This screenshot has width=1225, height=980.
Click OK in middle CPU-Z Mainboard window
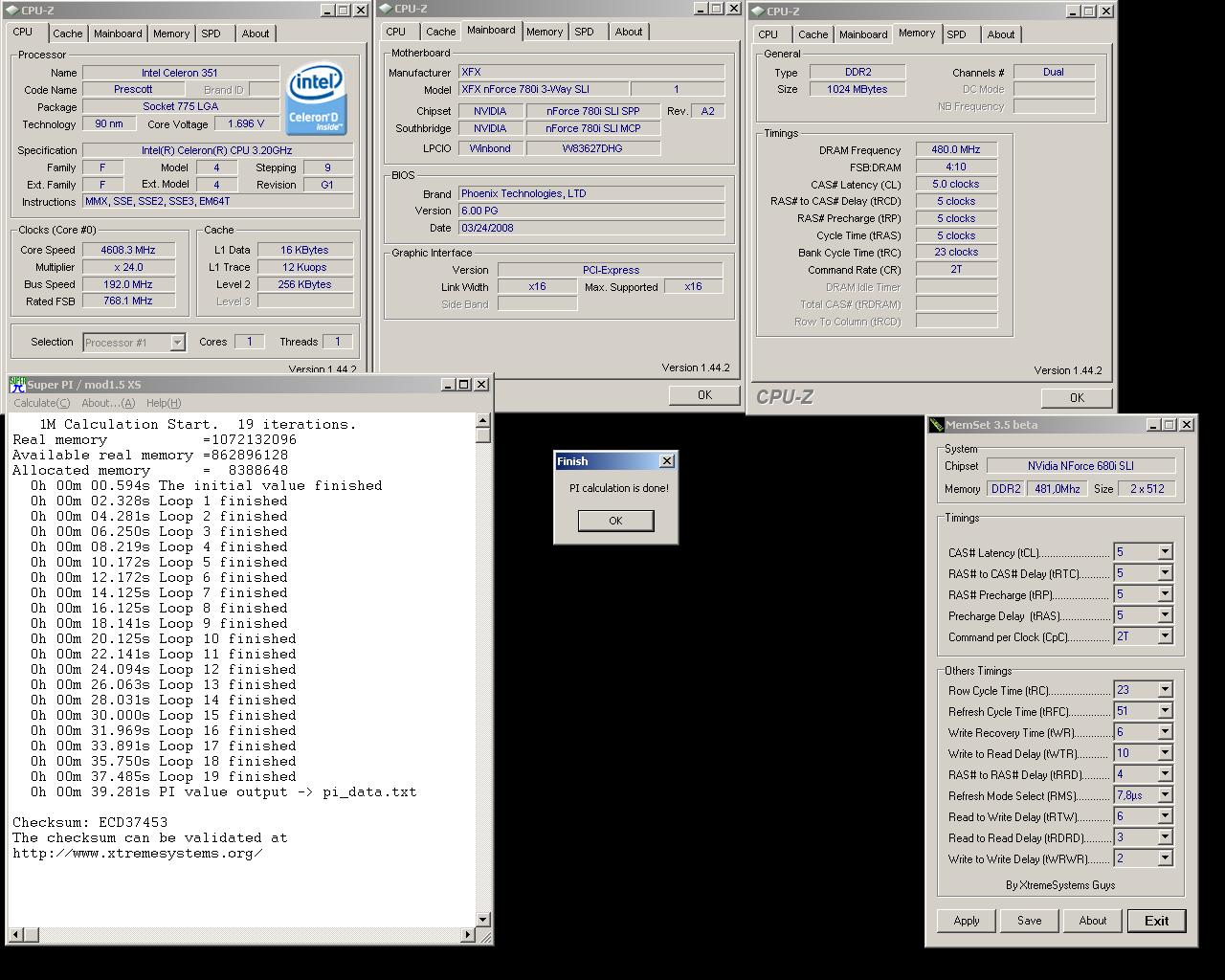[704, 394]
